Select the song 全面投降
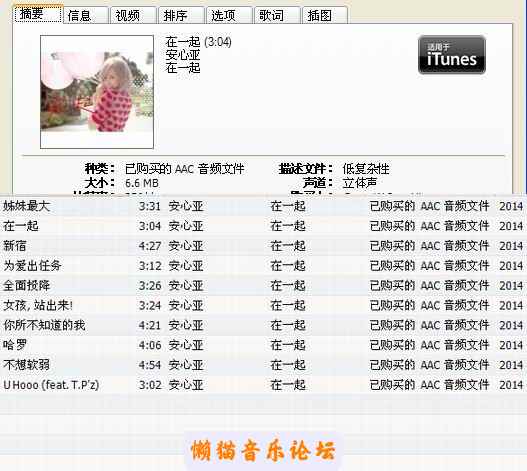This screenshot has height=471, width=527. click(x=264, y=285)
